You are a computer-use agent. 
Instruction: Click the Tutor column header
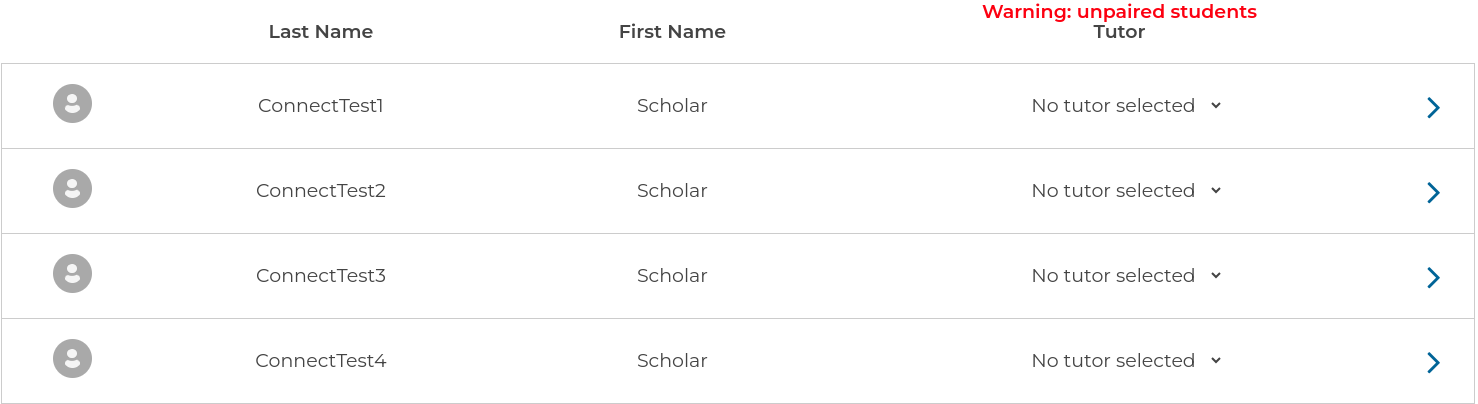[x=1119, y=32]
